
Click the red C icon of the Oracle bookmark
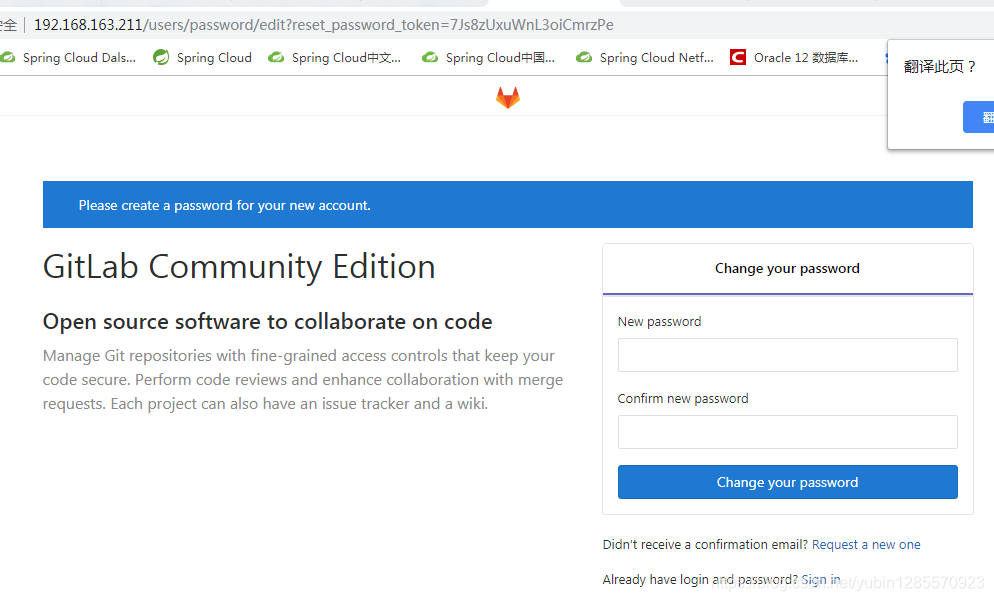coord(737,58)
